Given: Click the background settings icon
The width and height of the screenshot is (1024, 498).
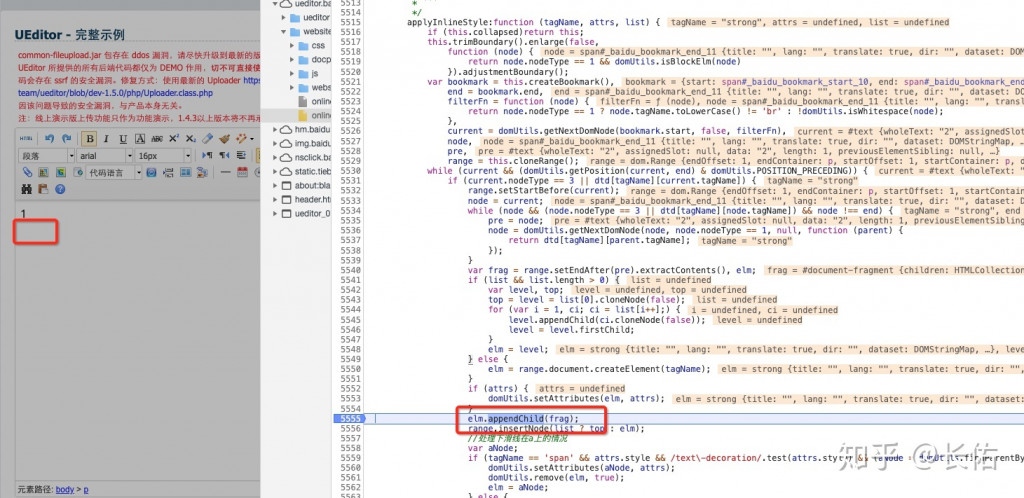Looking at the screenshot, I should click(x=202, y=172).
